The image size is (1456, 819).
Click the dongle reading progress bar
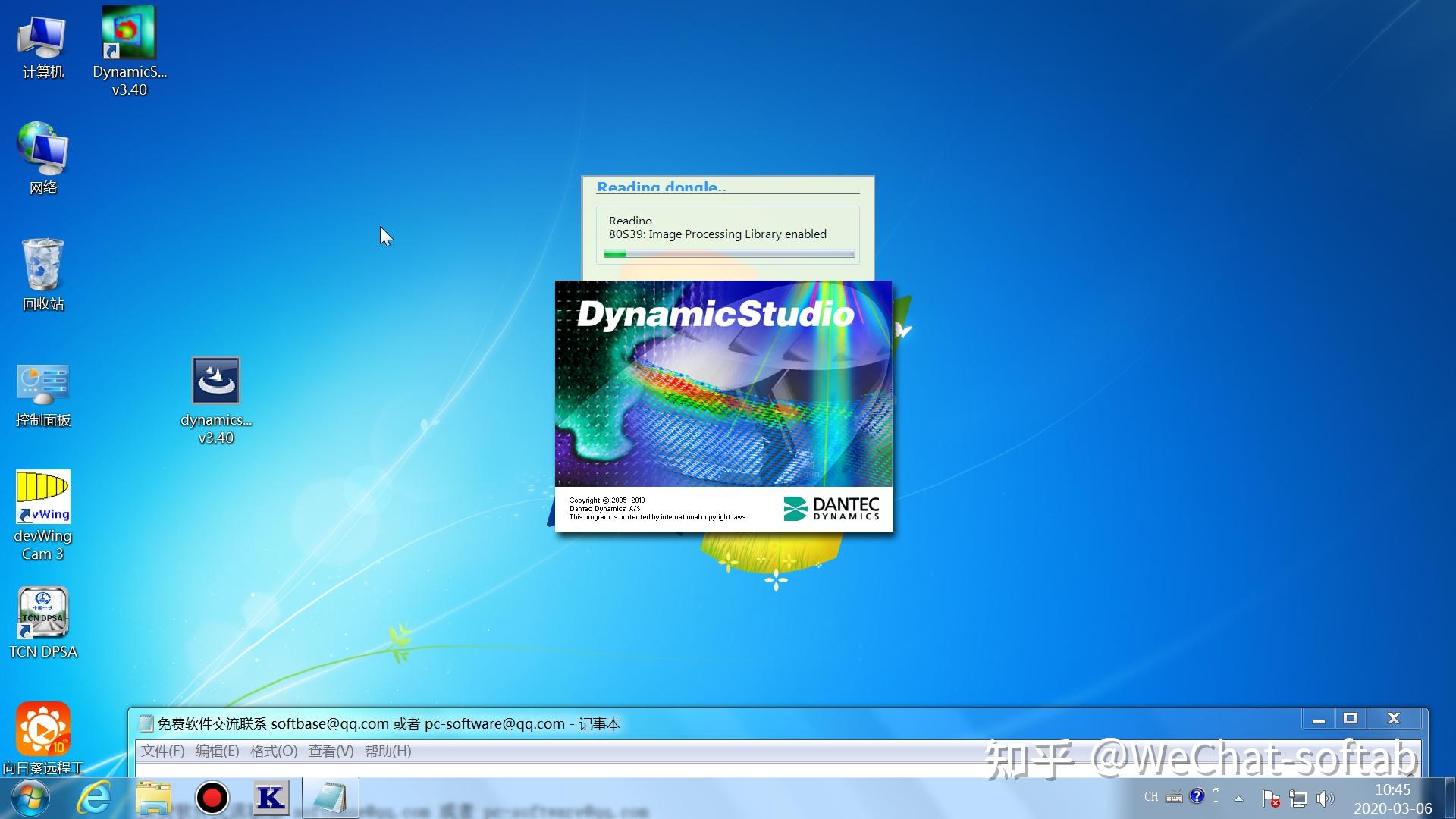(x=726, y=255)
